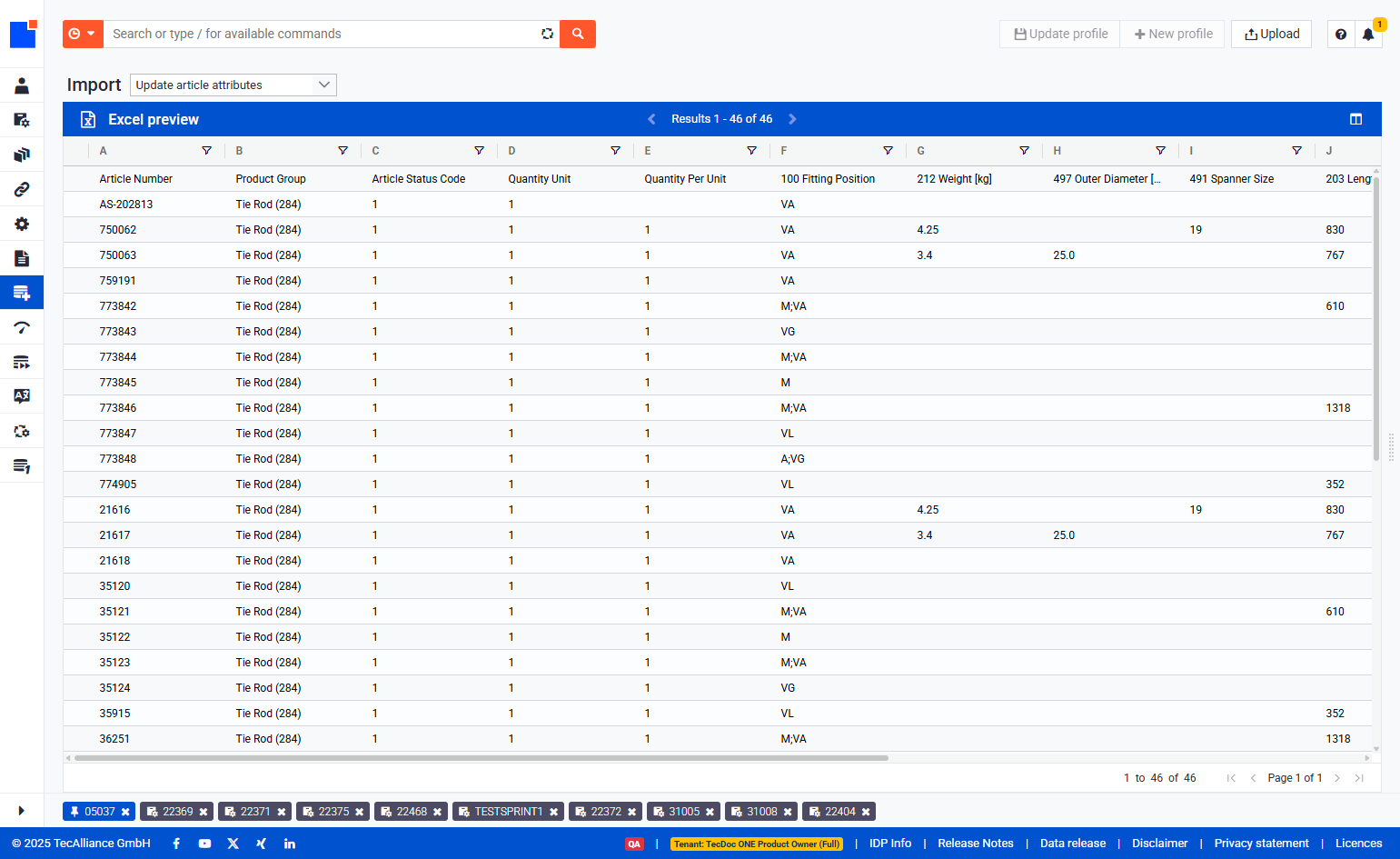The width and height of the screenshot is (1400, 859).
Task: Click the AS-202813 article cell
Action: coord(126,205)
